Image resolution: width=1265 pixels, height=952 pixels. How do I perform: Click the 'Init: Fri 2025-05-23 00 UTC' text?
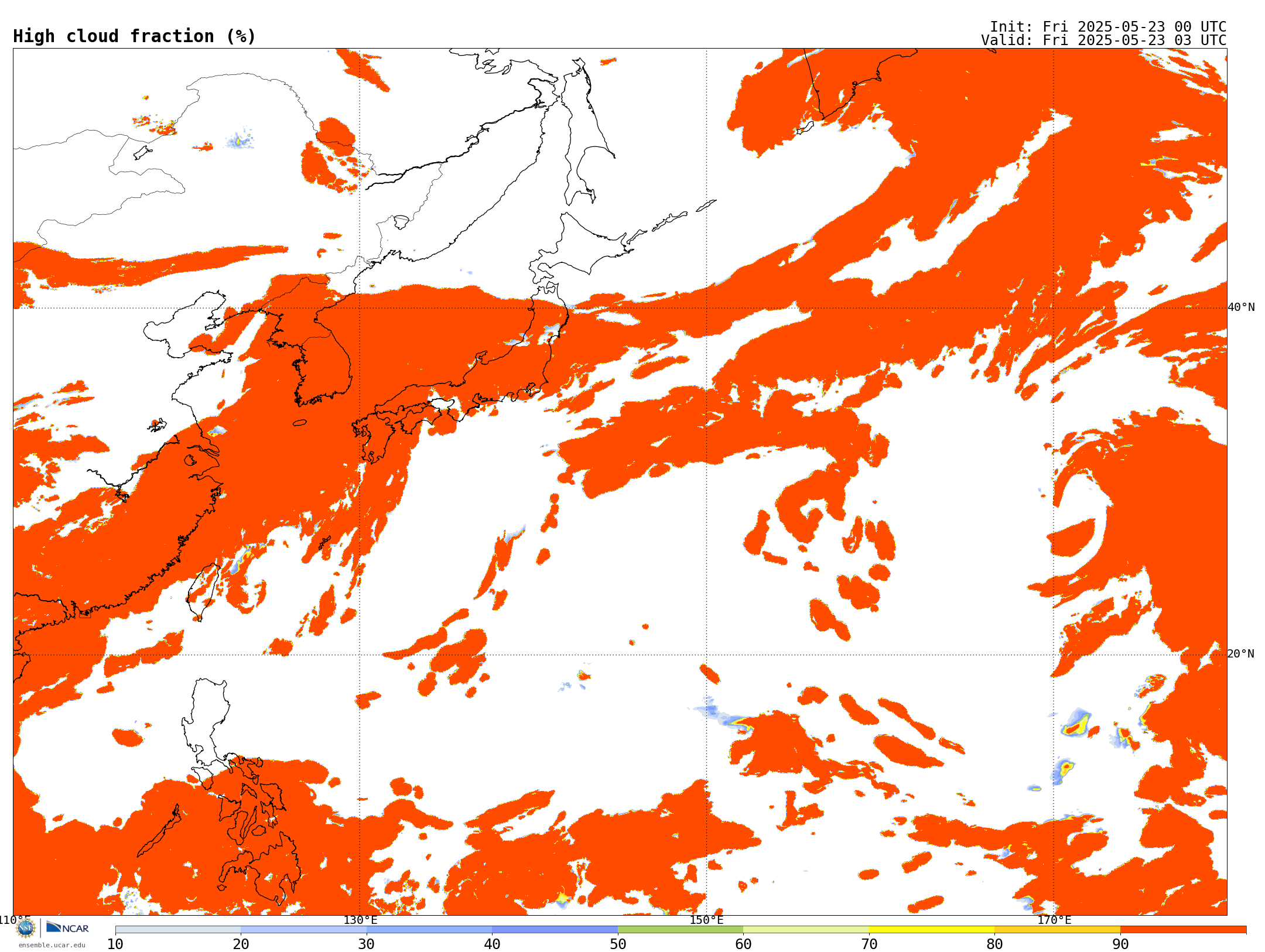coord(1108,27)
